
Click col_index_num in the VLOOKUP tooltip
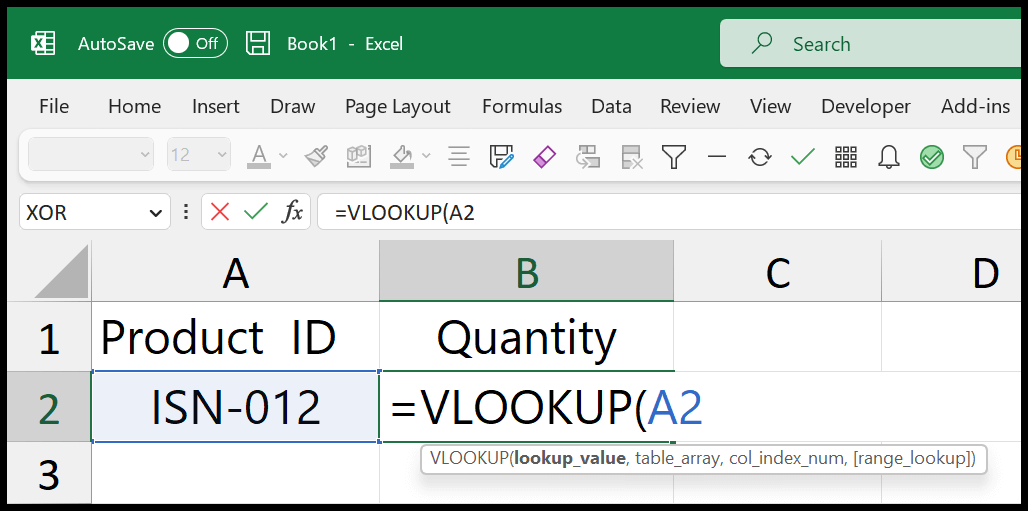pos(785,459)
